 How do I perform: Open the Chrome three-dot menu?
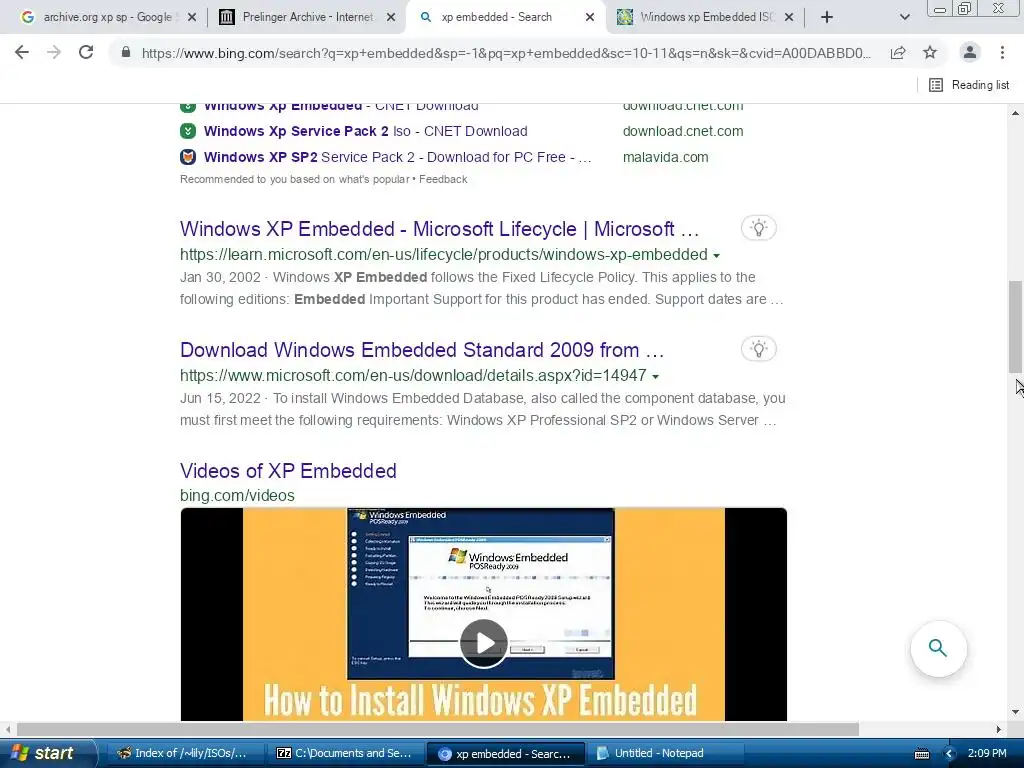click(1002, 52)
